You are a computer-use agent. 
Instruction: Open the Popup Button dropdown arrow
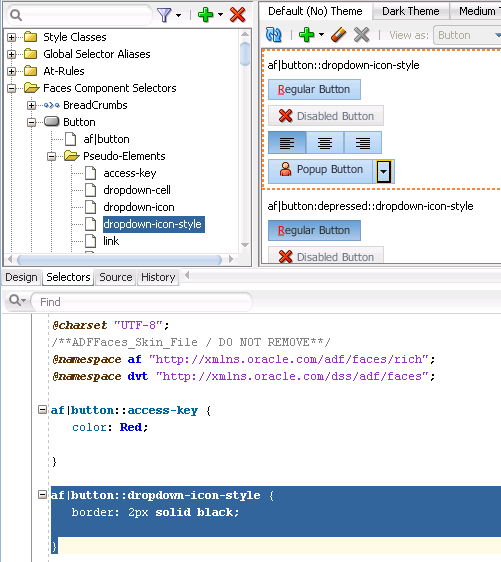(383, 172)
